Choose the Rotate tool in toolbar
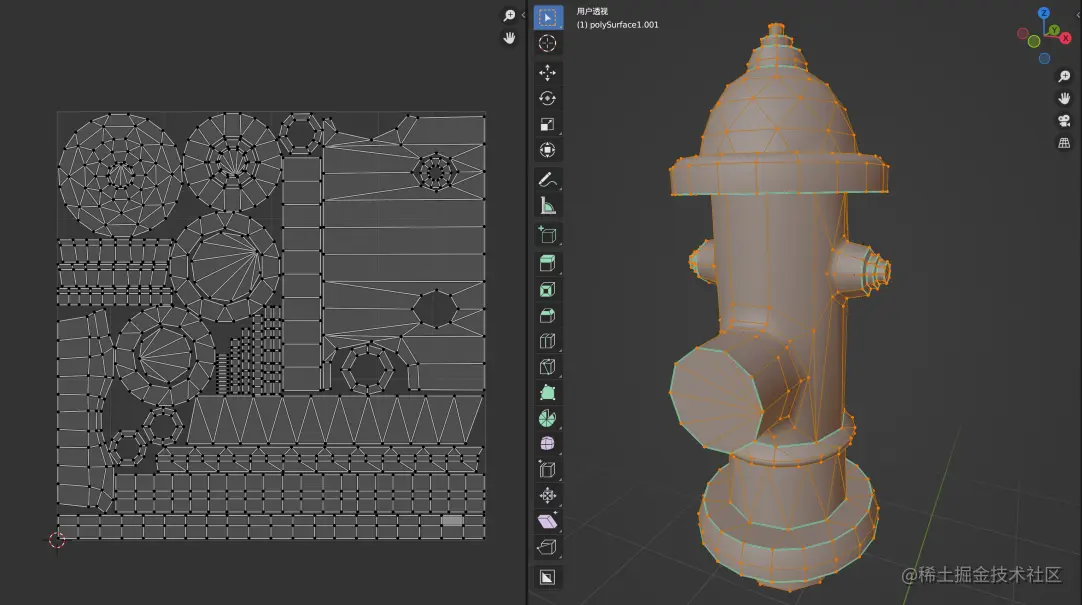The width and height of the screenshot is (1082, 605). 548,99
